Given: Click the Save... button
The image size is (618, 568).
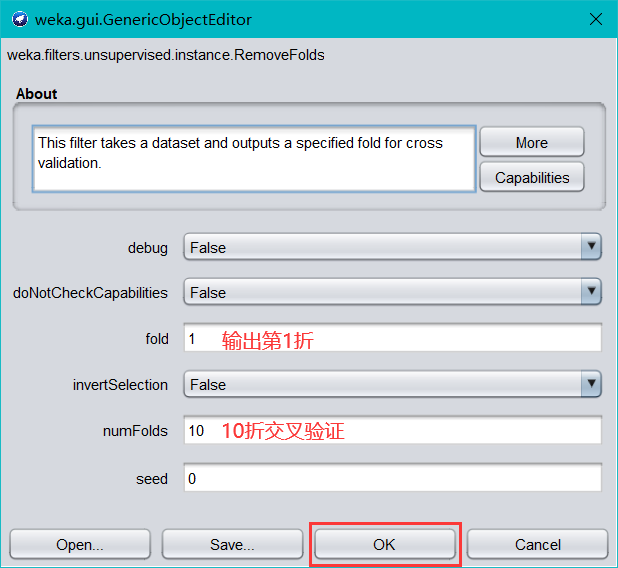Looking at the screenshot, I should tap(232, 544).
